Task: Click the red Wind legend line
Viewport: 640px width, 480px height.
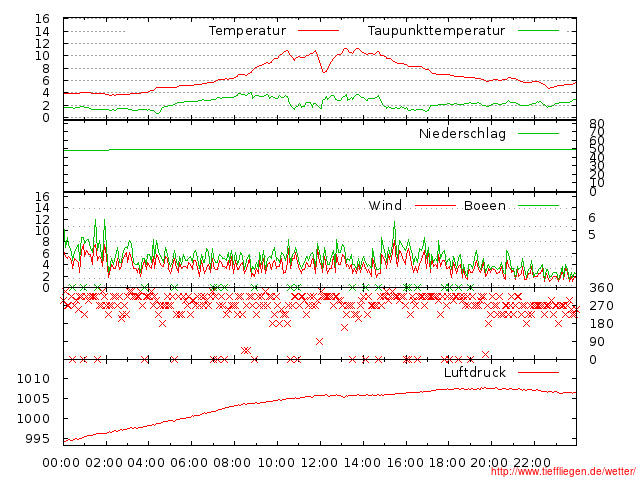Action: pos(435,206)
